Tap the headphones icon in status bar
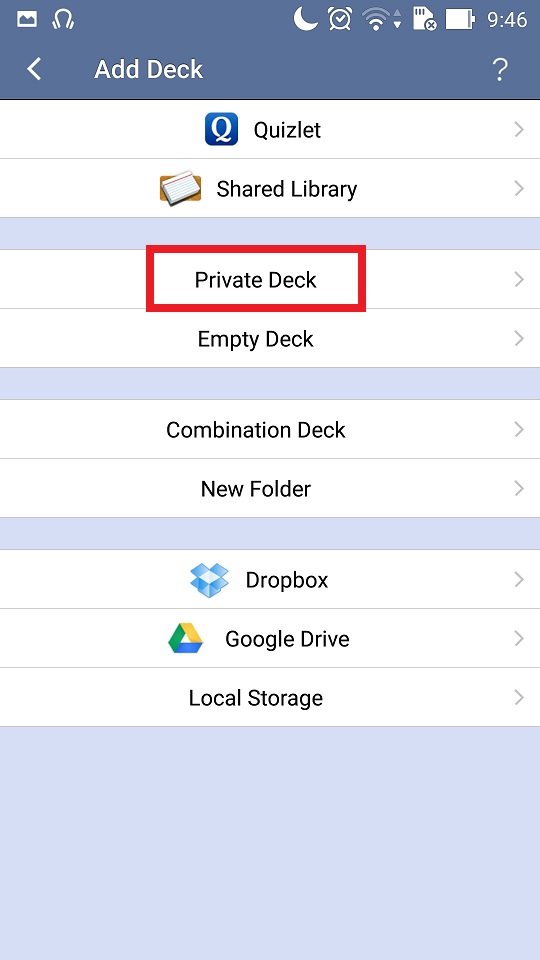Screen dimensions: 540x960 pyautogui.click(x=63, y=20)
